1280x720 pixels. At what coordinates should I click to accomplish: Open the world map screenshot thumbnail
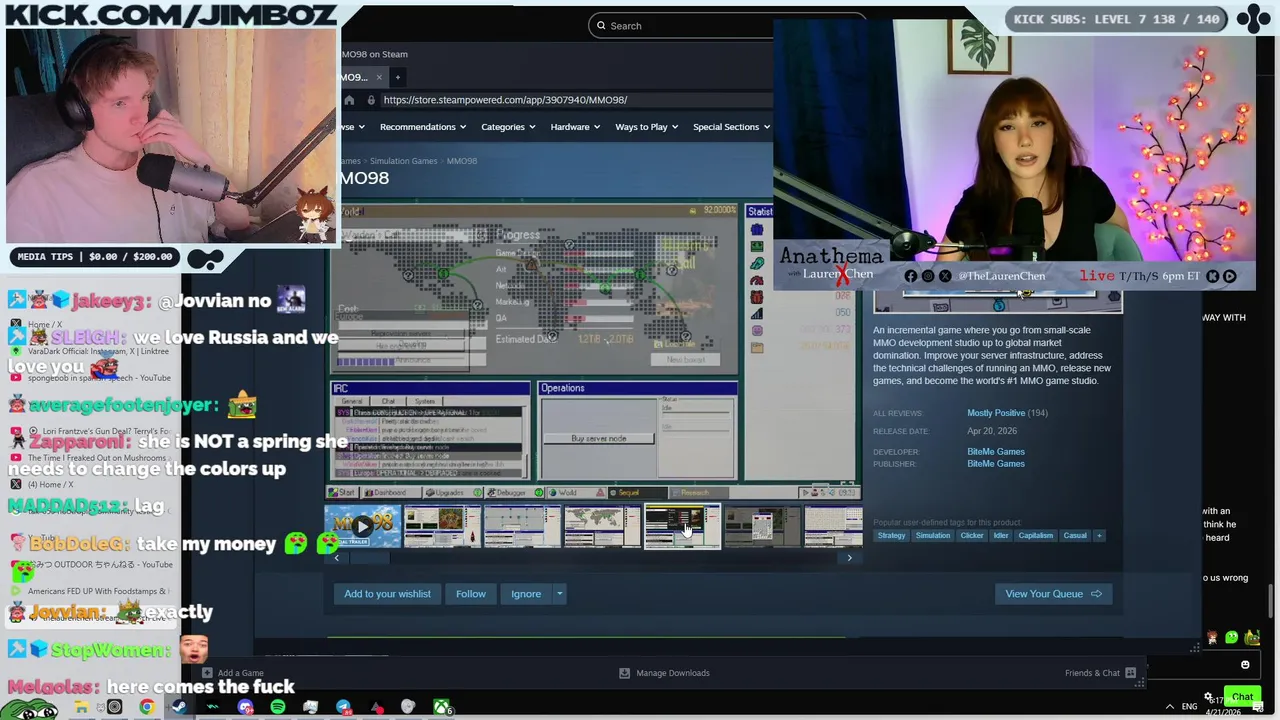coord(602,526)
